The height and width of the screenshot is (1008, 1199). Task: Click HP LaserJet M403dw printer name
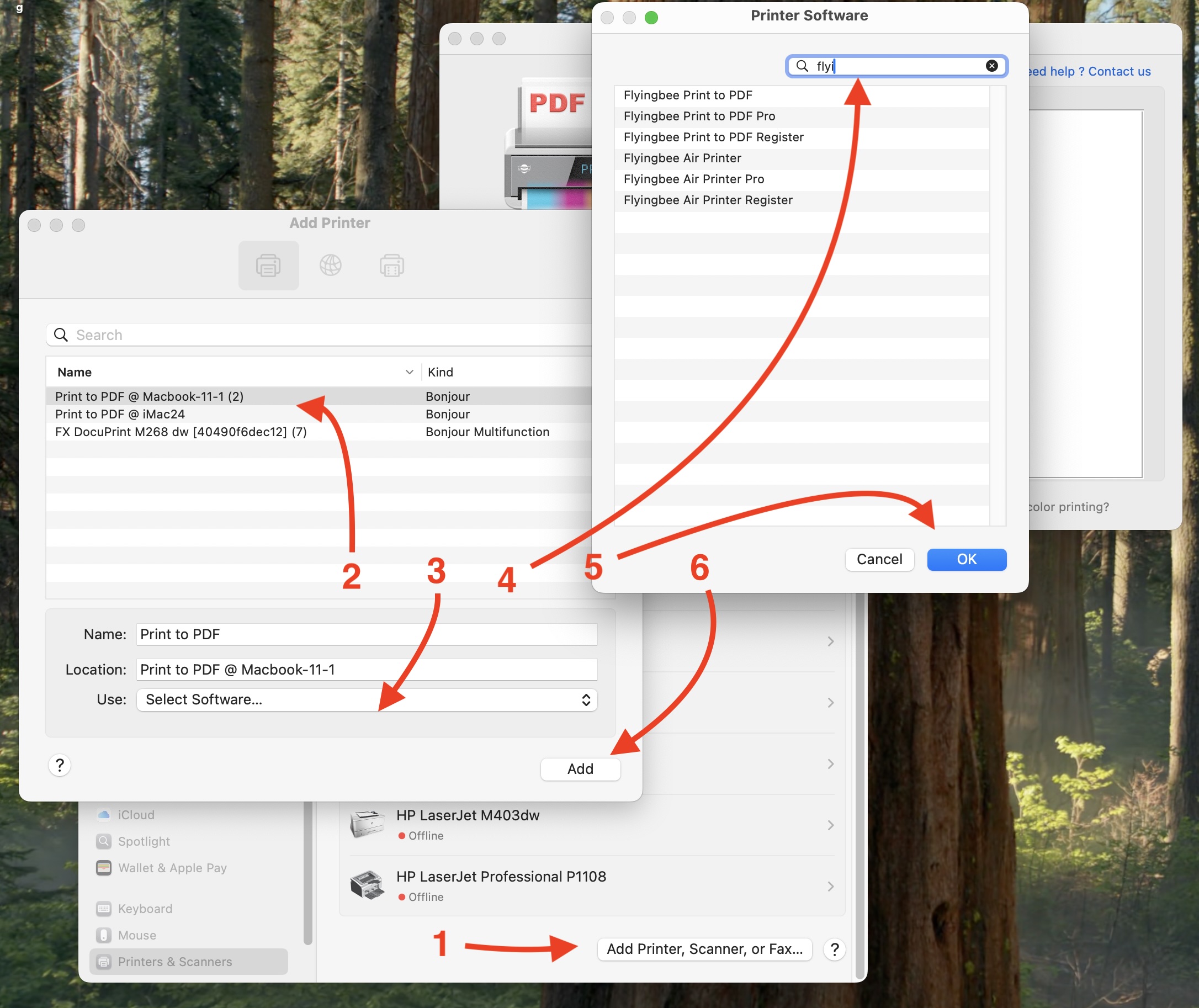coord(468,815)
